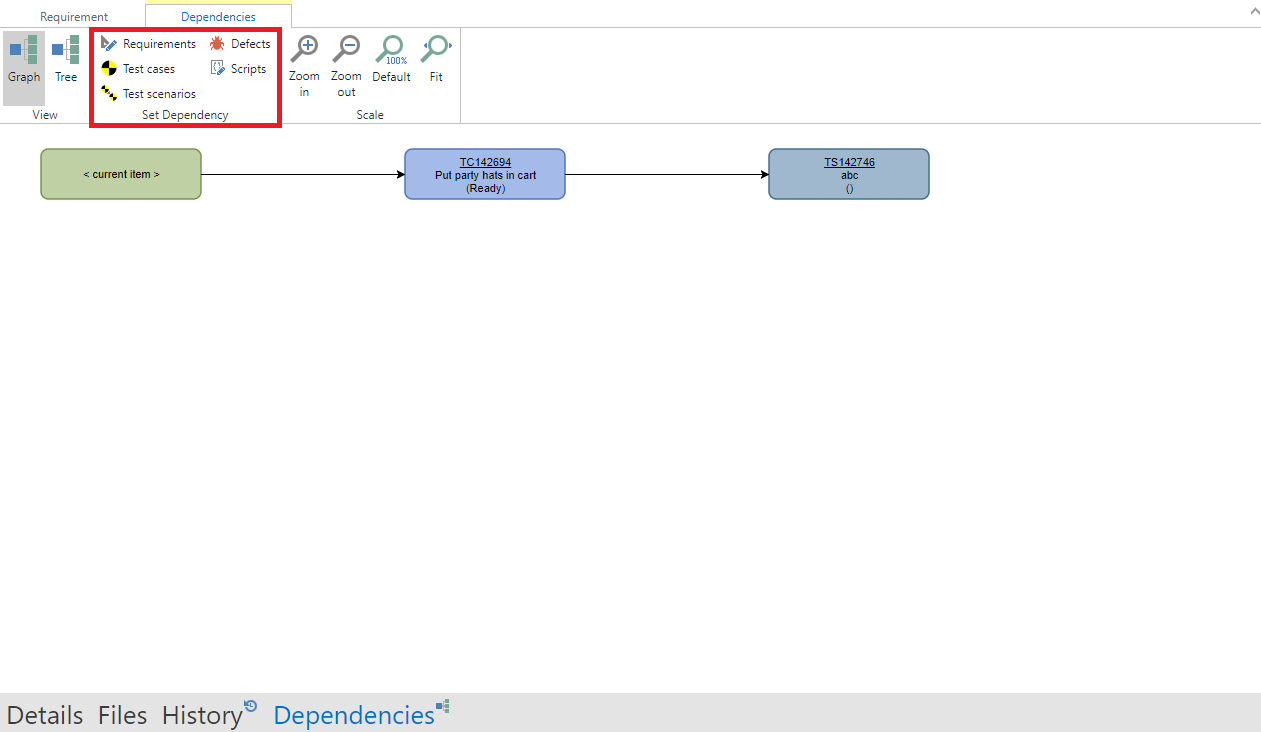Set dependency on Defects
Screen dimensions: 1261x732
click(x=240, y=44)
